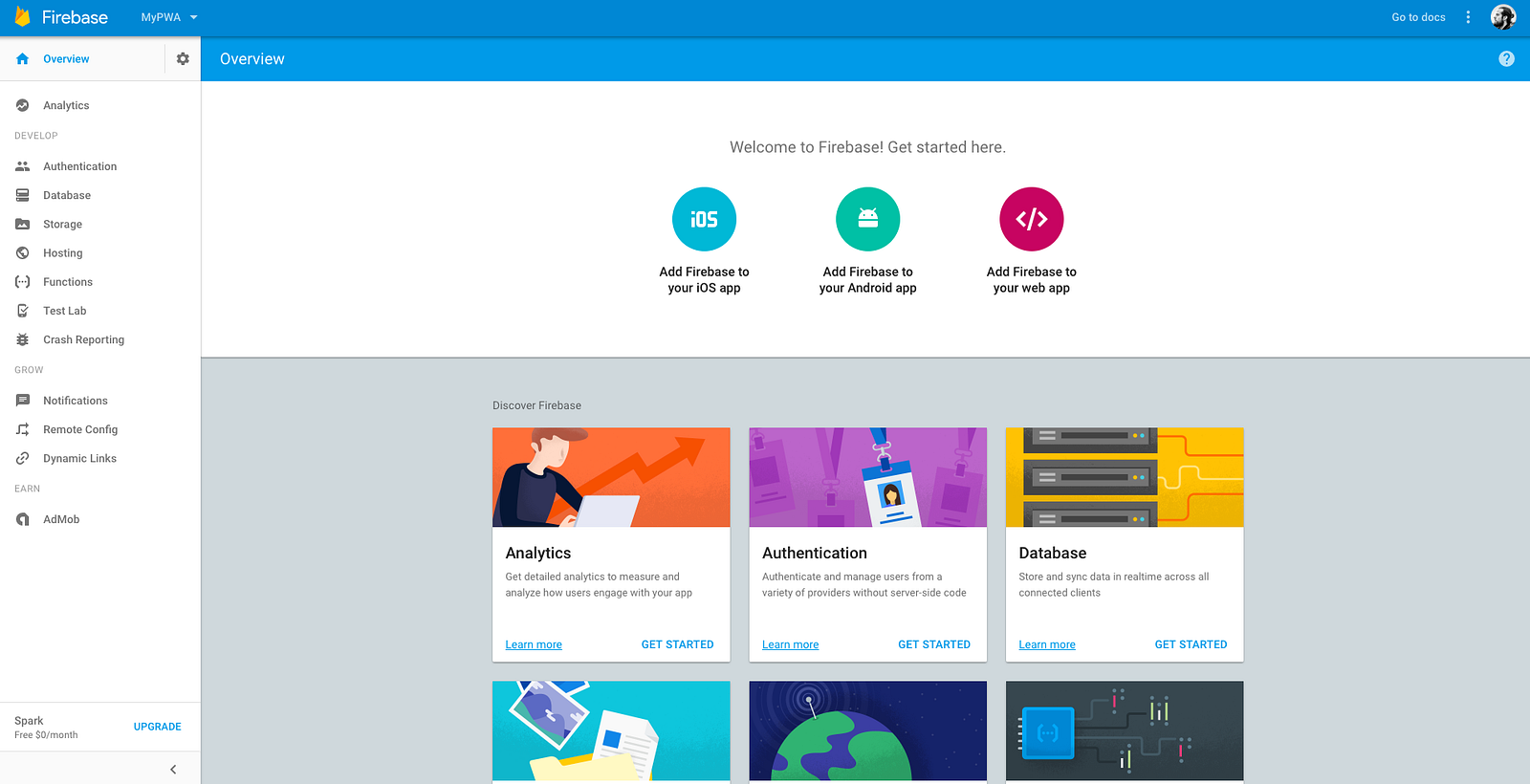Click the iOS app circle icon
1530x784 pixels.
[704, 219]
